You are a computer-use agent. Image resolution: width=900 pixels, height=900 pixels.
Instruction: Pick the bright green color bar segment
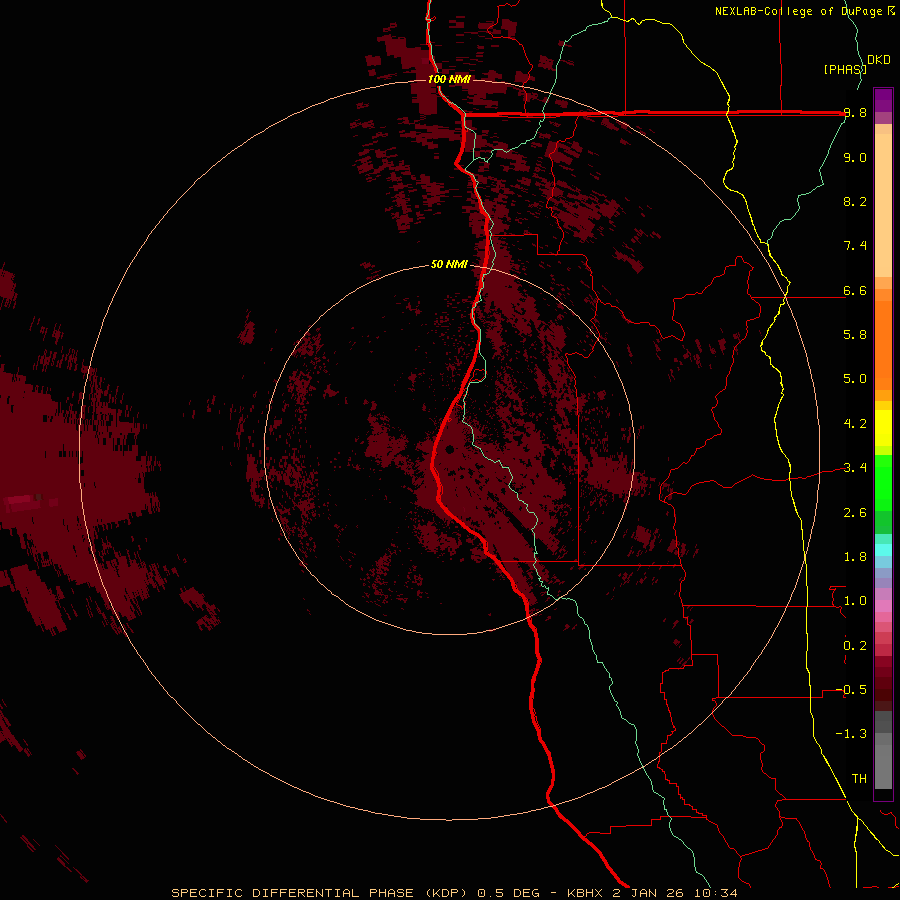(883, 483)
